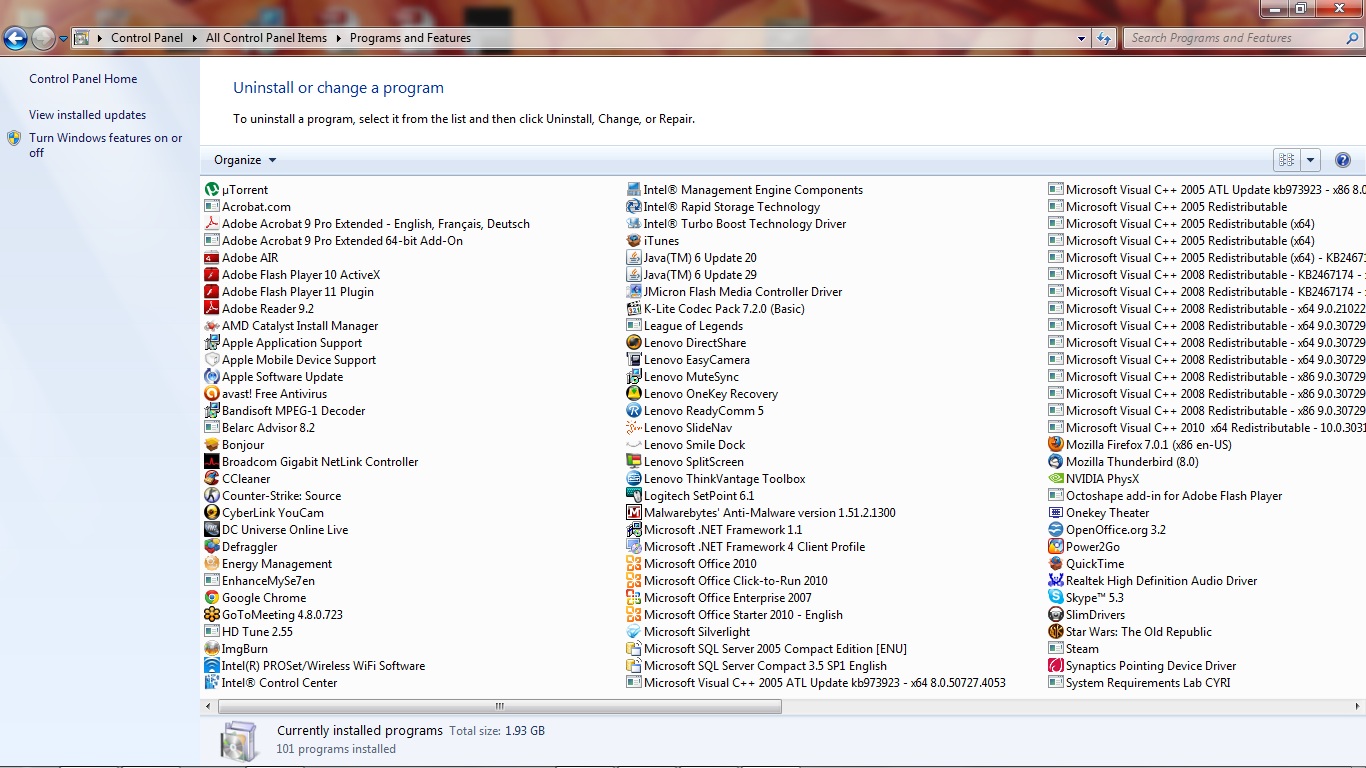Open Turn Windows features on or off
The image size is (1366, 768).
[x=105, y=145]
